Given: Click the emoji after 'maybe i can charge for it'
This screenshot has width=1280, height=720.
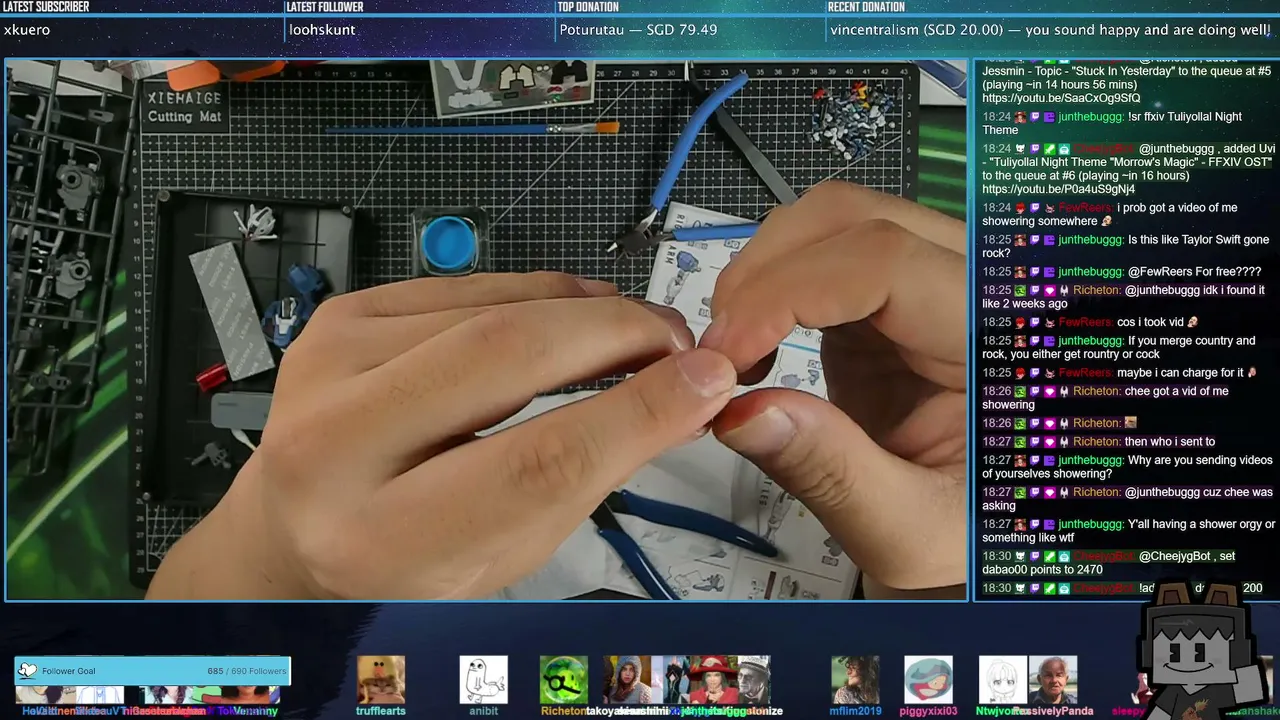Looking at the screenshot, I should pyautogui.click(x=1251, y=372).
